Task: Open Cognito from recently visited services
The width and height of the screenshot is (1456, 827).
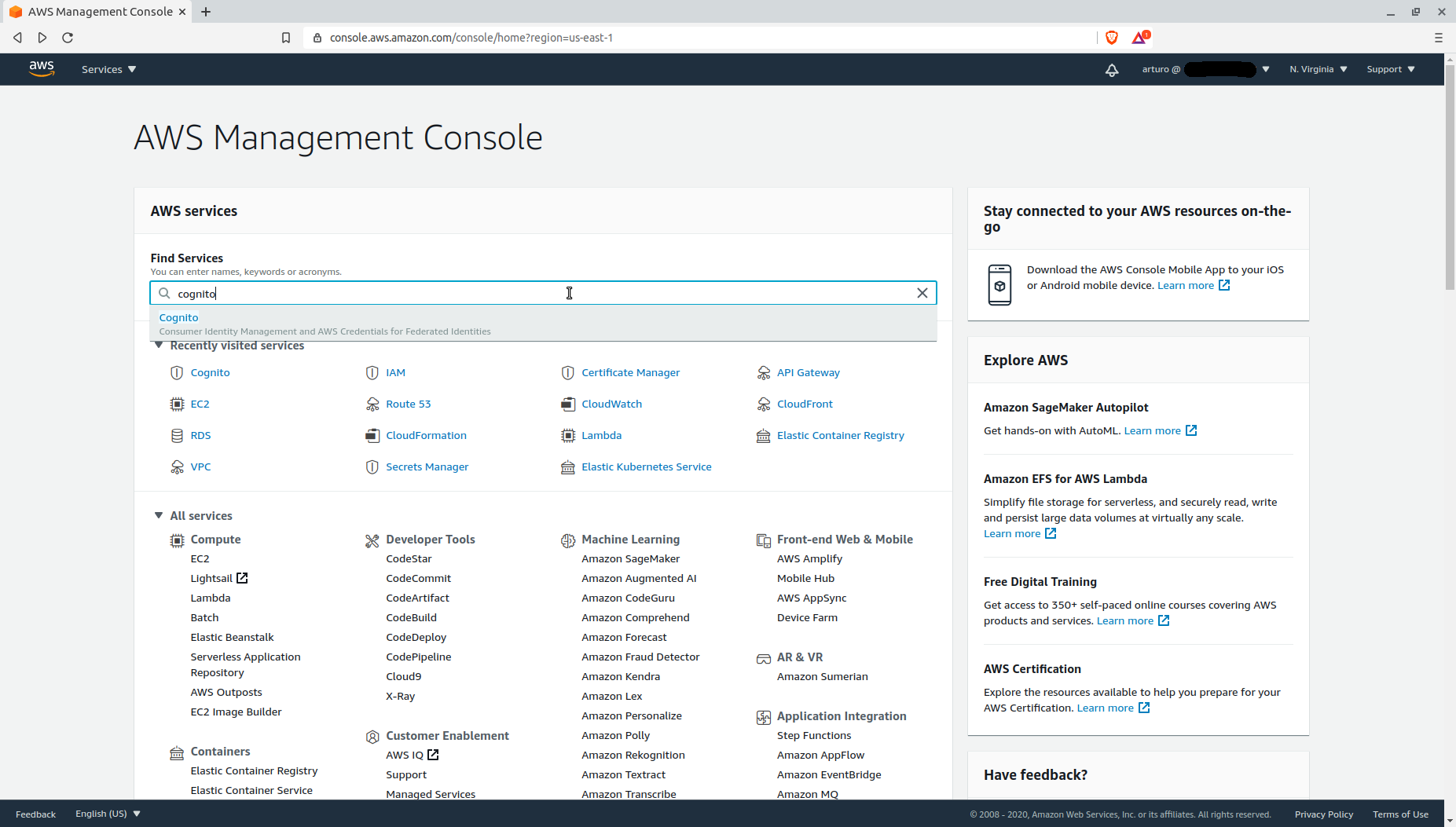Action: point(210,372)
